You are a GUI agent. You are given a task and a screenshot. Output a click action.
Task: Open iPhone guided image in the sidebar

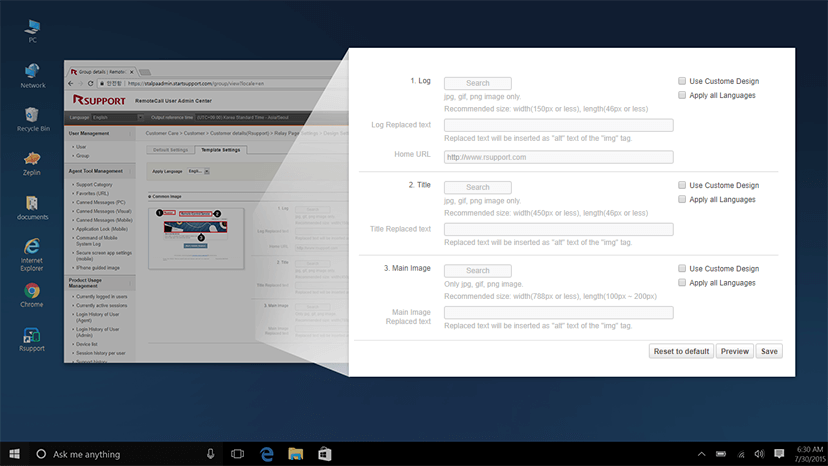pos(98,268)
